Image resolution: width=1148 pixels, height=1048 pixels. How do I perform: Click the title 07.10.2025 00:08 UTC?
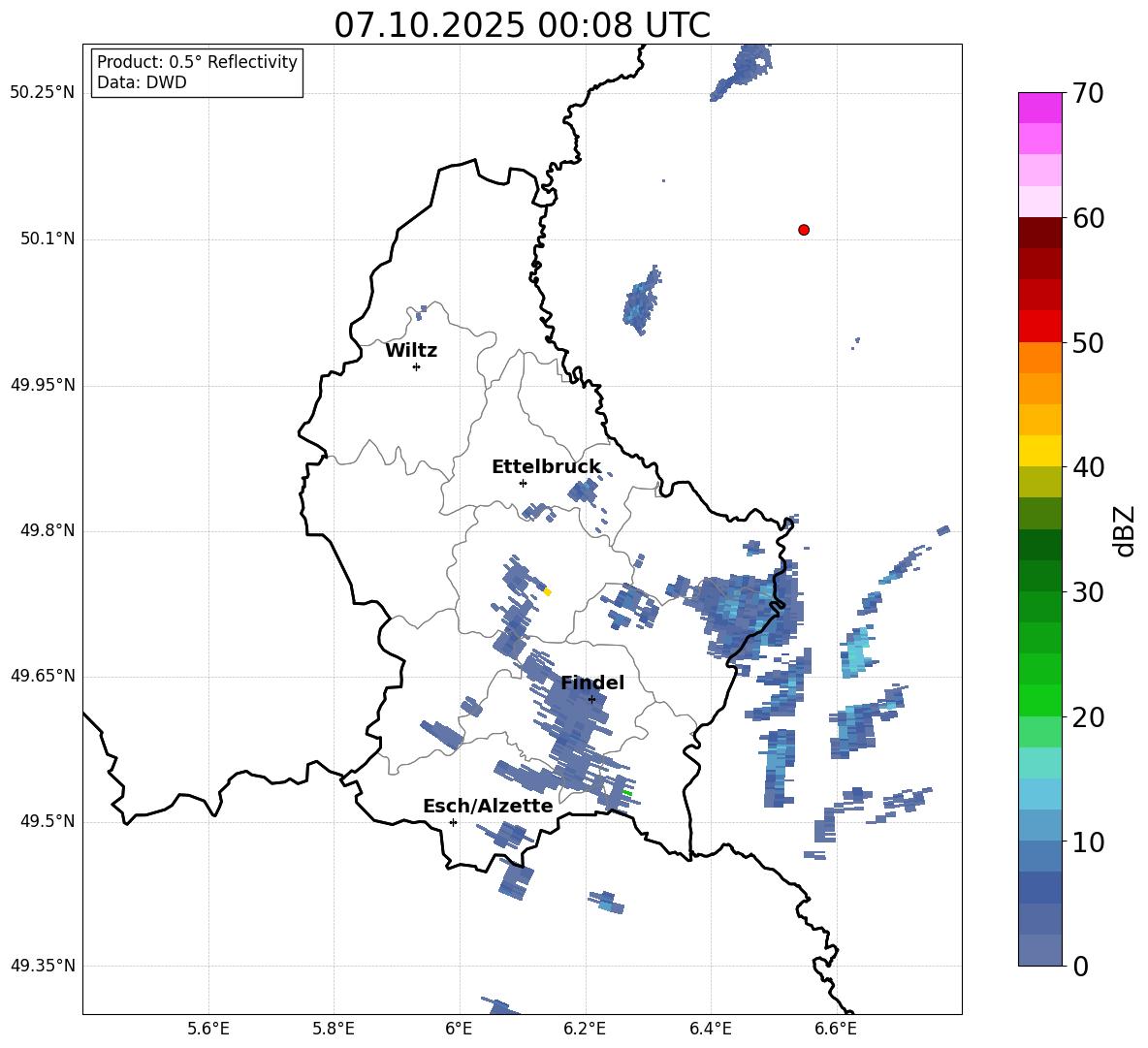(522, 25)
